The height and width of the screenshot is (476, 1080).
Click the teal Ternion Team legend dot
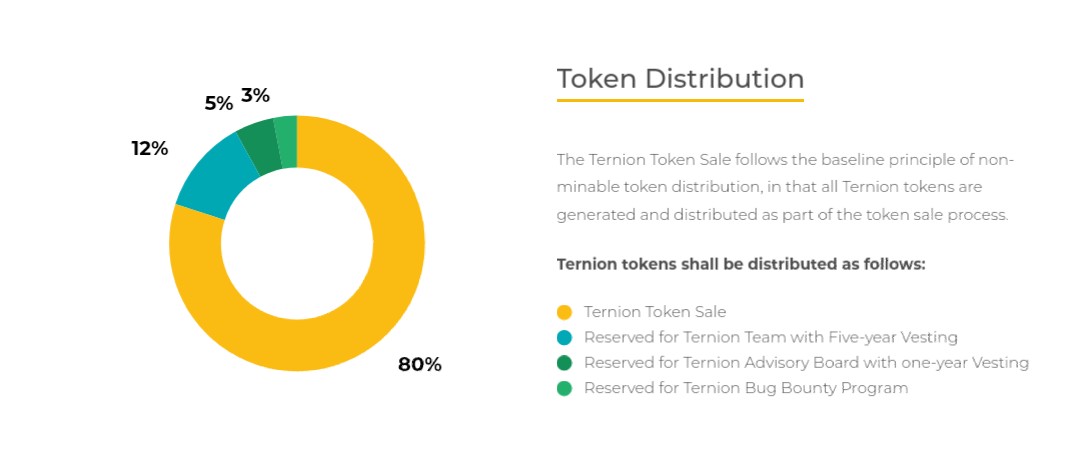[x=564, y=338]
